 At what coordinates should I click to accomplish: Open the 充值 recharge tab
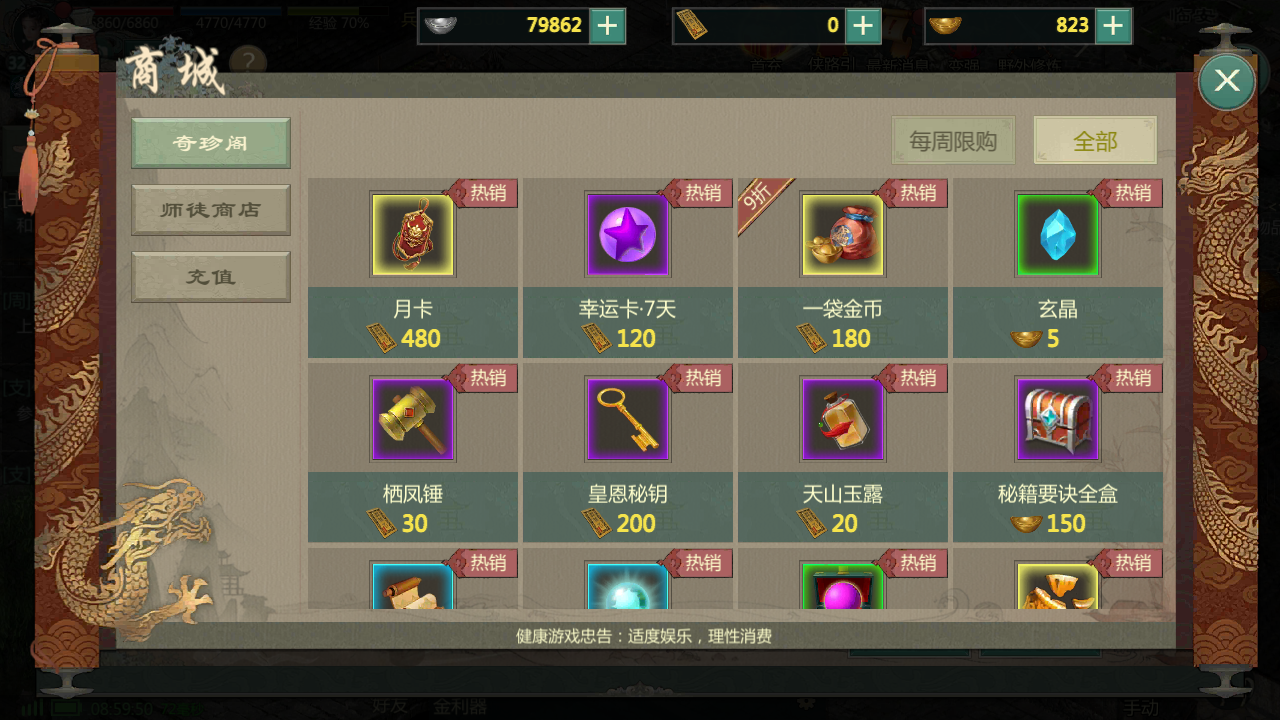[211, 277]
